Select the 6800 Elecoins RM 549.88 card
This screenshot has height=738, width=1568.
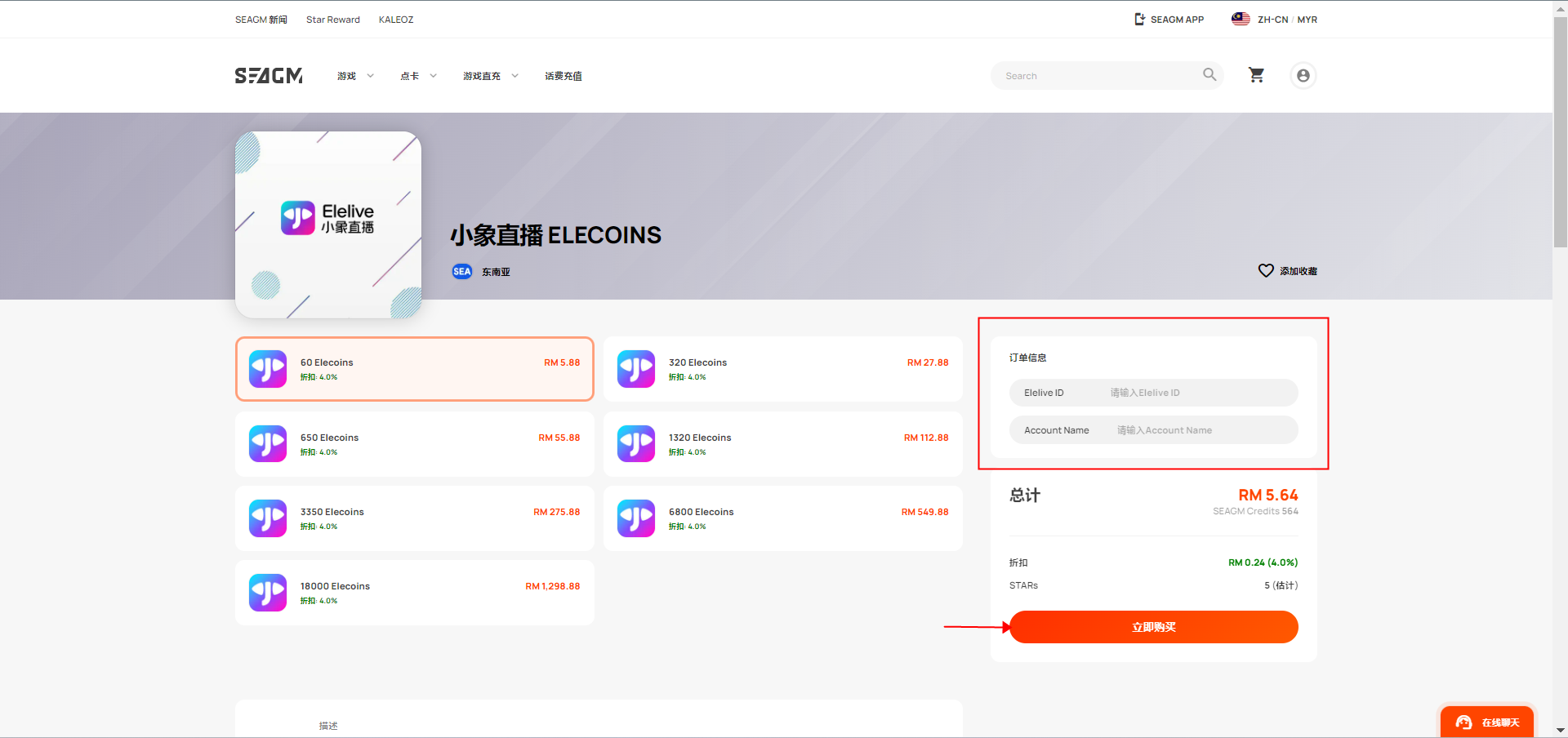pyautogui.click(x=783, y=518)
